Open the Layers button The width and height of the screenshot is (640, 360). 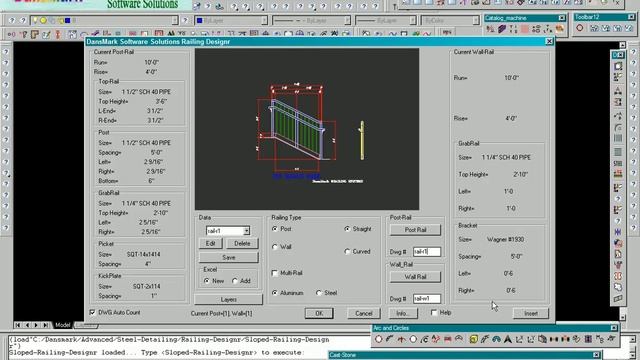tap(229, 300)
